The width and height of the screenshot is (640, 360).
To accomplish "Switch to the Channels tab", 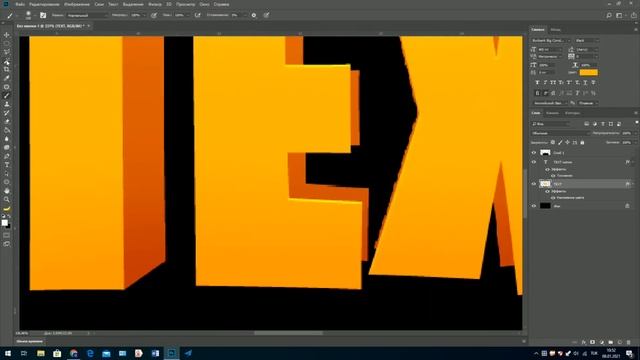I will coord(552,113).
